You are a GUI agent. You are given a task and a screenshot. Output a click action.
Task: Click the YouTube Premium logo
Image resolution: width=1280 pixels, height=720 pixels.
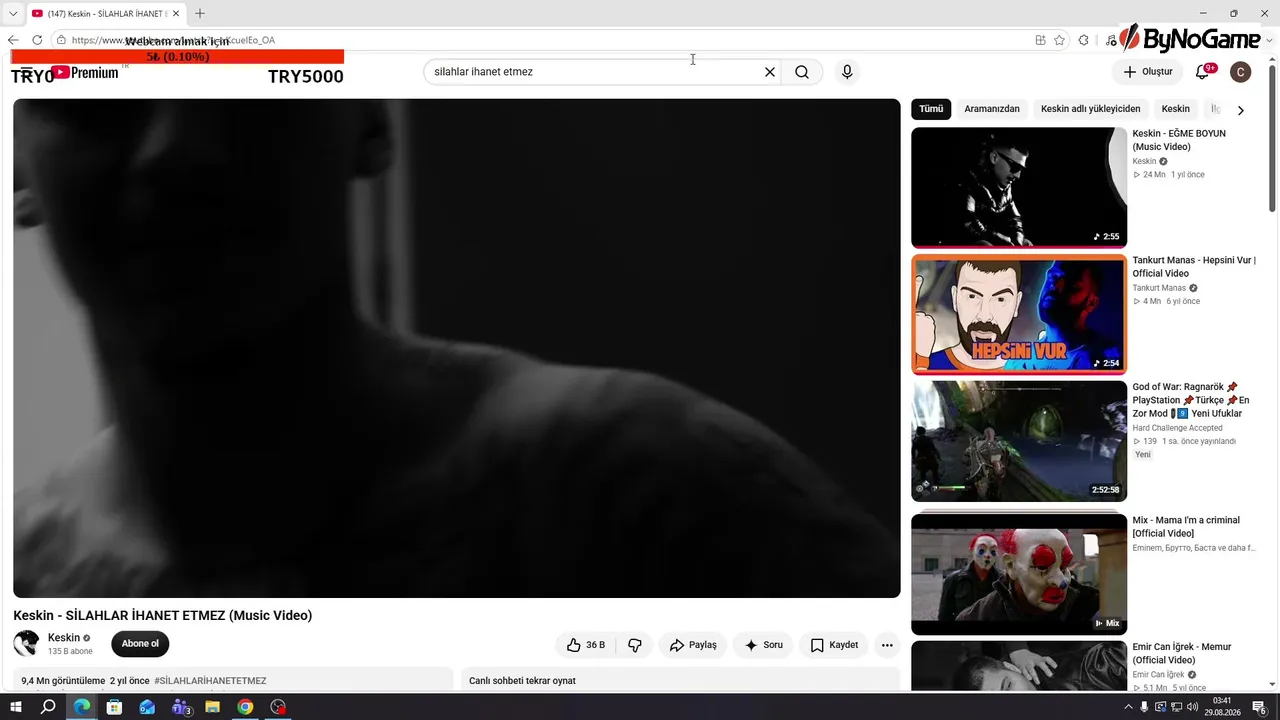pos(85,72)
